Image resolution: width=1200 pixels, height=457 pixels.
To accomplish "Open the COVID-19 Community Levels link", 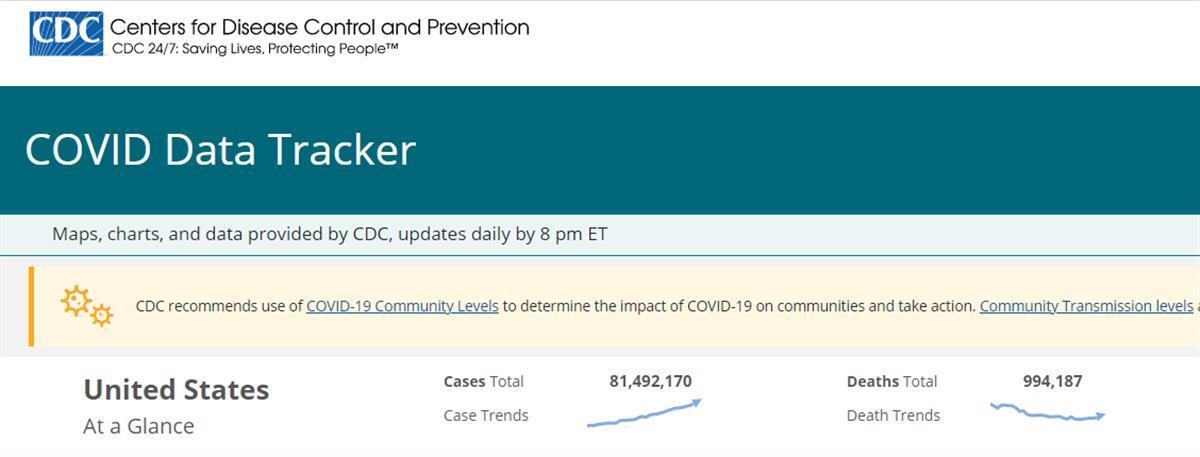I will 402,306.
